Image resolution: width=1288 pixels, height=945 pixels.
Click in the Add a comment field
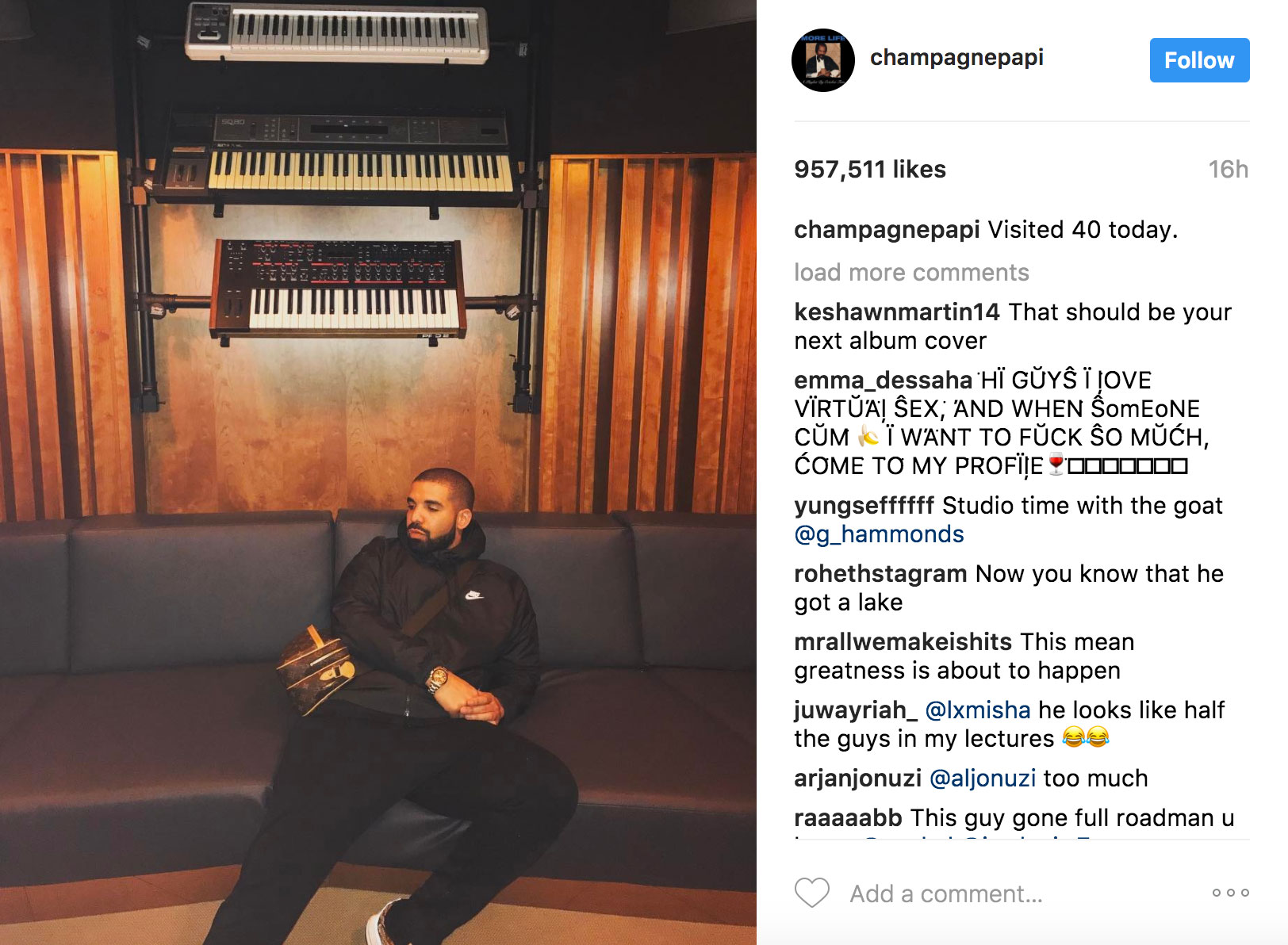pos(946,893)
